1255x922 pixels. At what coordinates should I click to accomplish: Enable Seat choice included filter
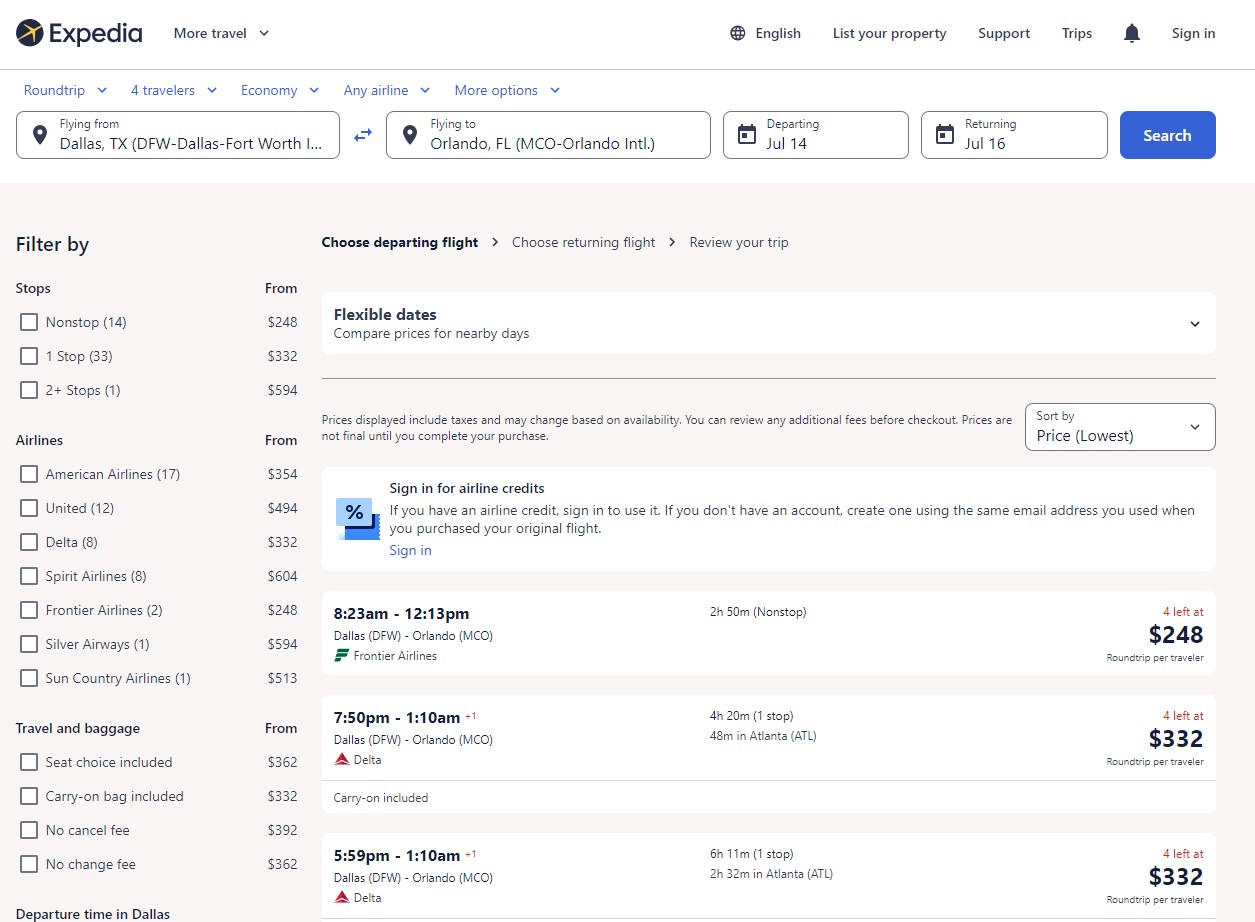(x=29, y=762)
